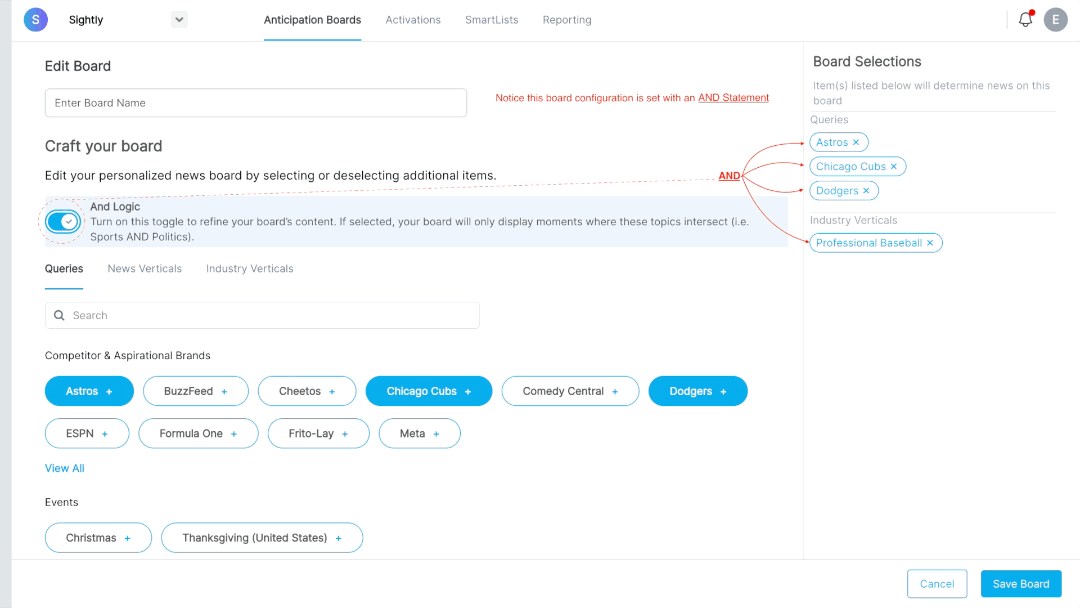Switch to the Reporting tab
The width and height of the screenshot is (1080, 608).
tap(566, 19)
